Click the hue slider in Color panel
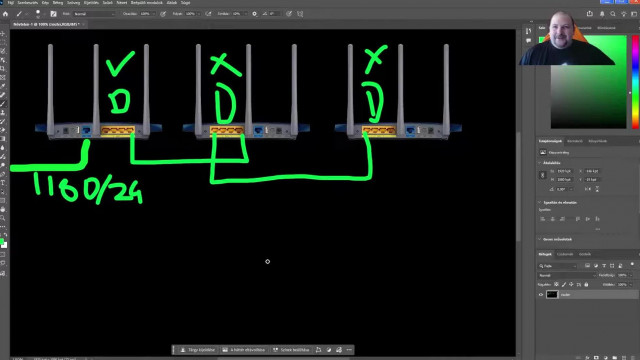The image size is (640, 360). (x=635, y=82)
